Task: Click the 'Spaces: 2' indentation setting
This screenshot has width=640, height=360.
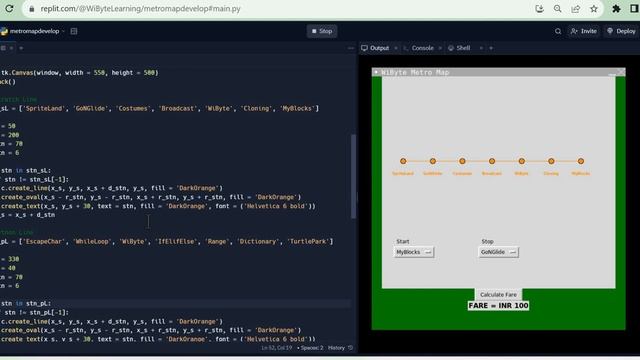Action: (x=312, y=348)
